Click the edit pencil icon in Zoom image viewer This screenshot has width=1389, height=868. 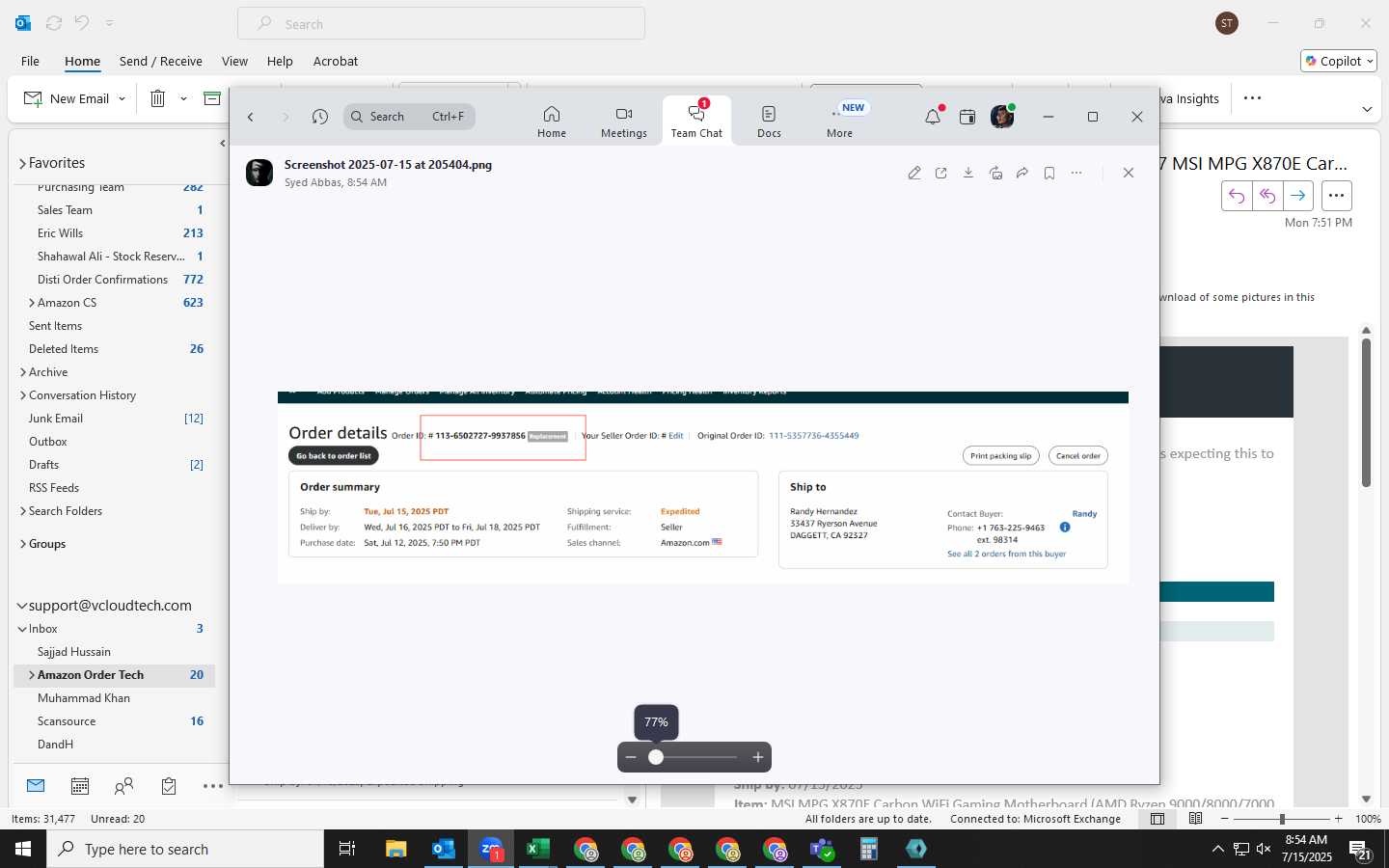point(914,173)
